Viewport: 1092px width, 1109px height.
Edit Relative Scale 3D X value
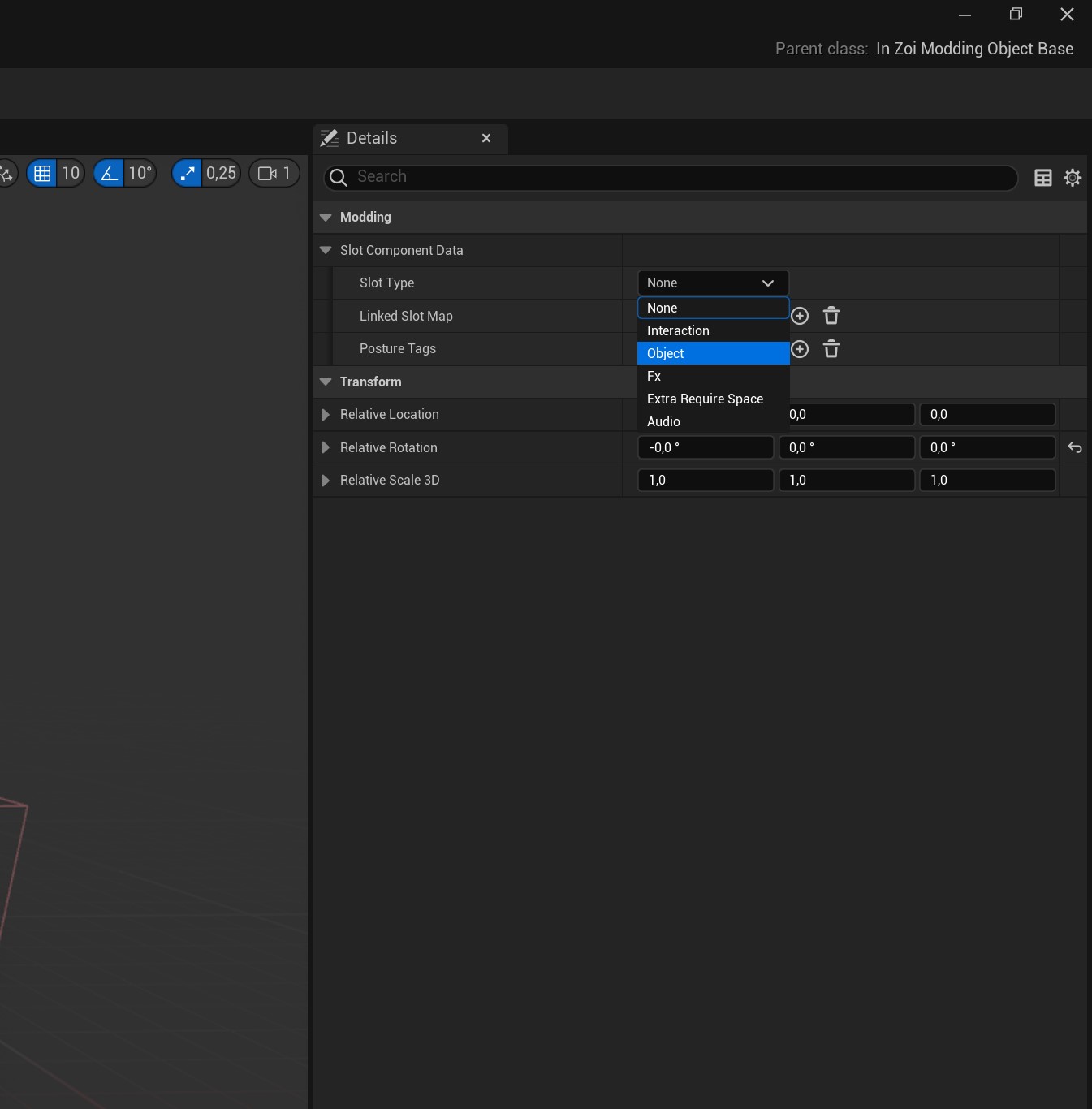[x=706, y=480]
